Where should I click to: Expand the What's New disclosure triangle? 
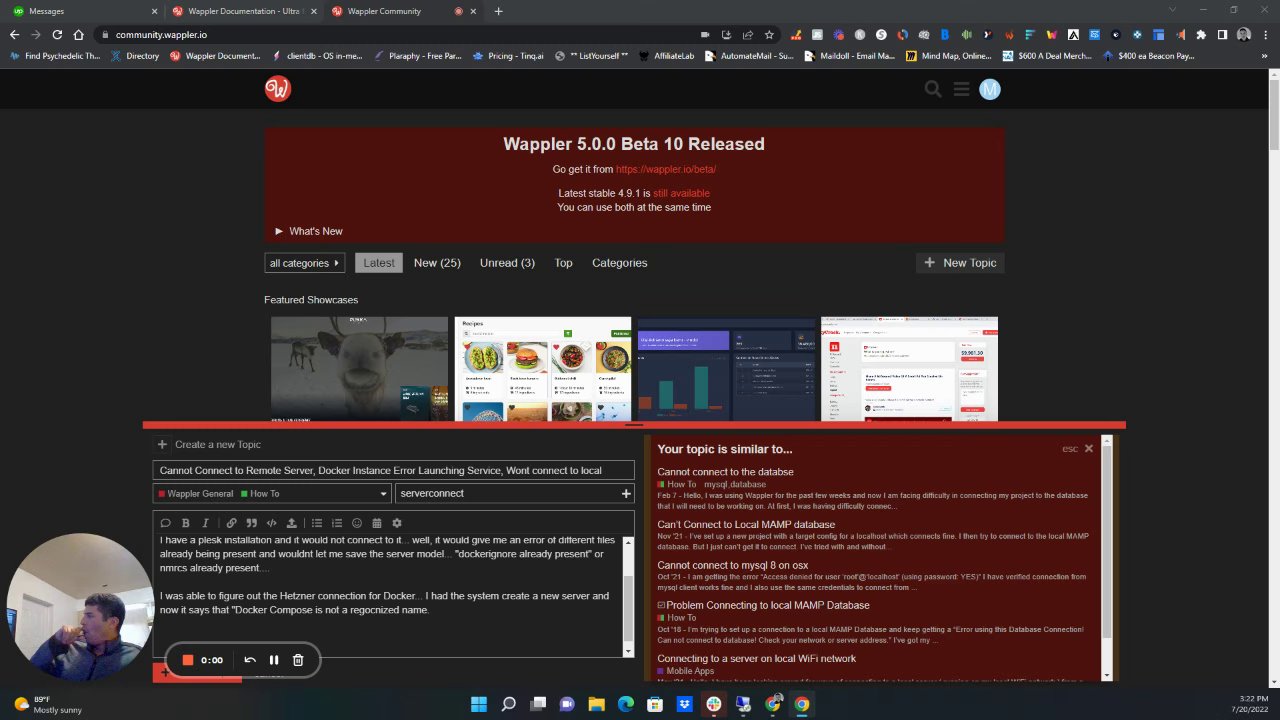tap(279, 231)
